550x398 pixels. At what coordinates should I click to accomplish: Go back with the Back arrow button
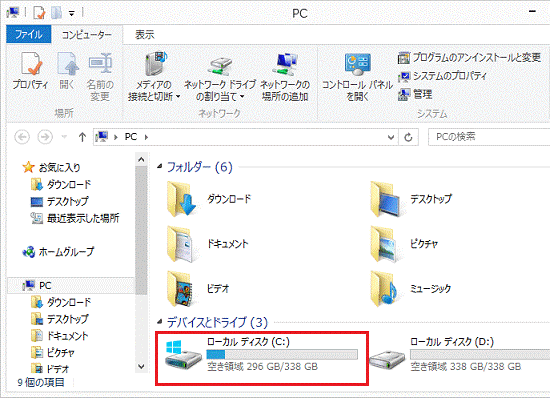(22, 137)
